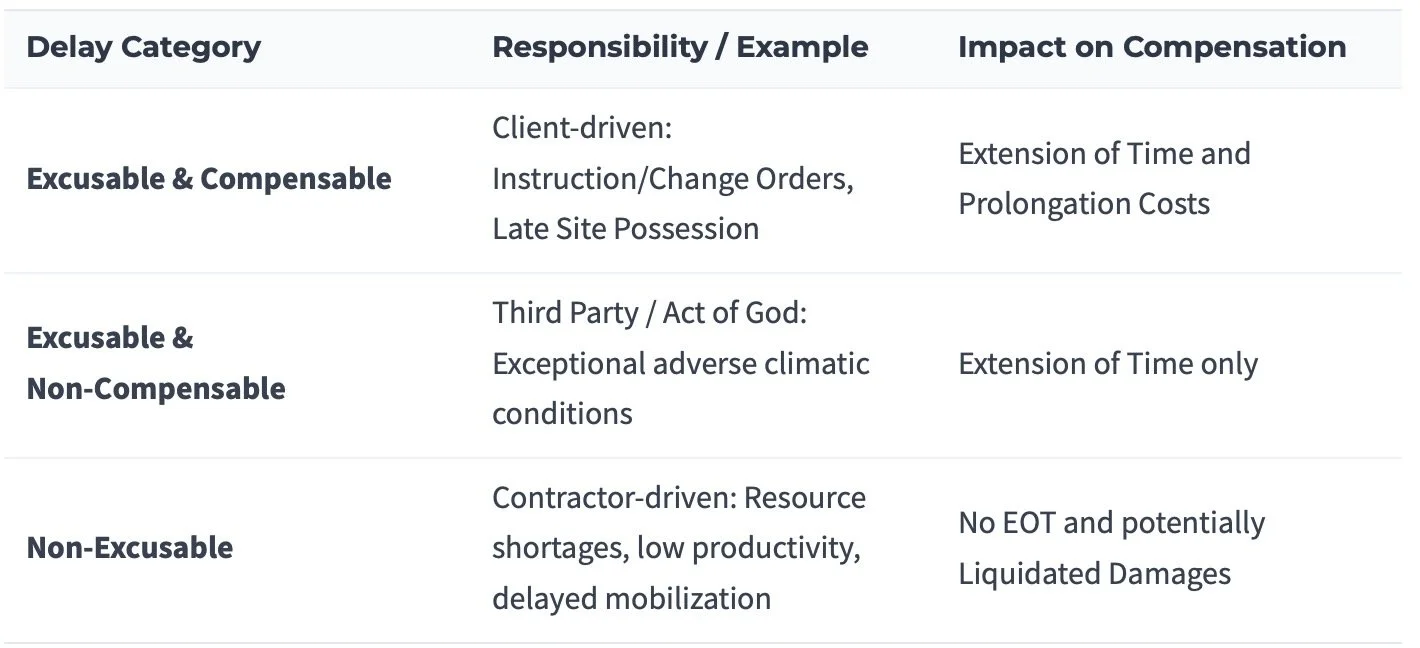
Task: Select the Excusable & Compensable cell
Action: tap(209, 179)
